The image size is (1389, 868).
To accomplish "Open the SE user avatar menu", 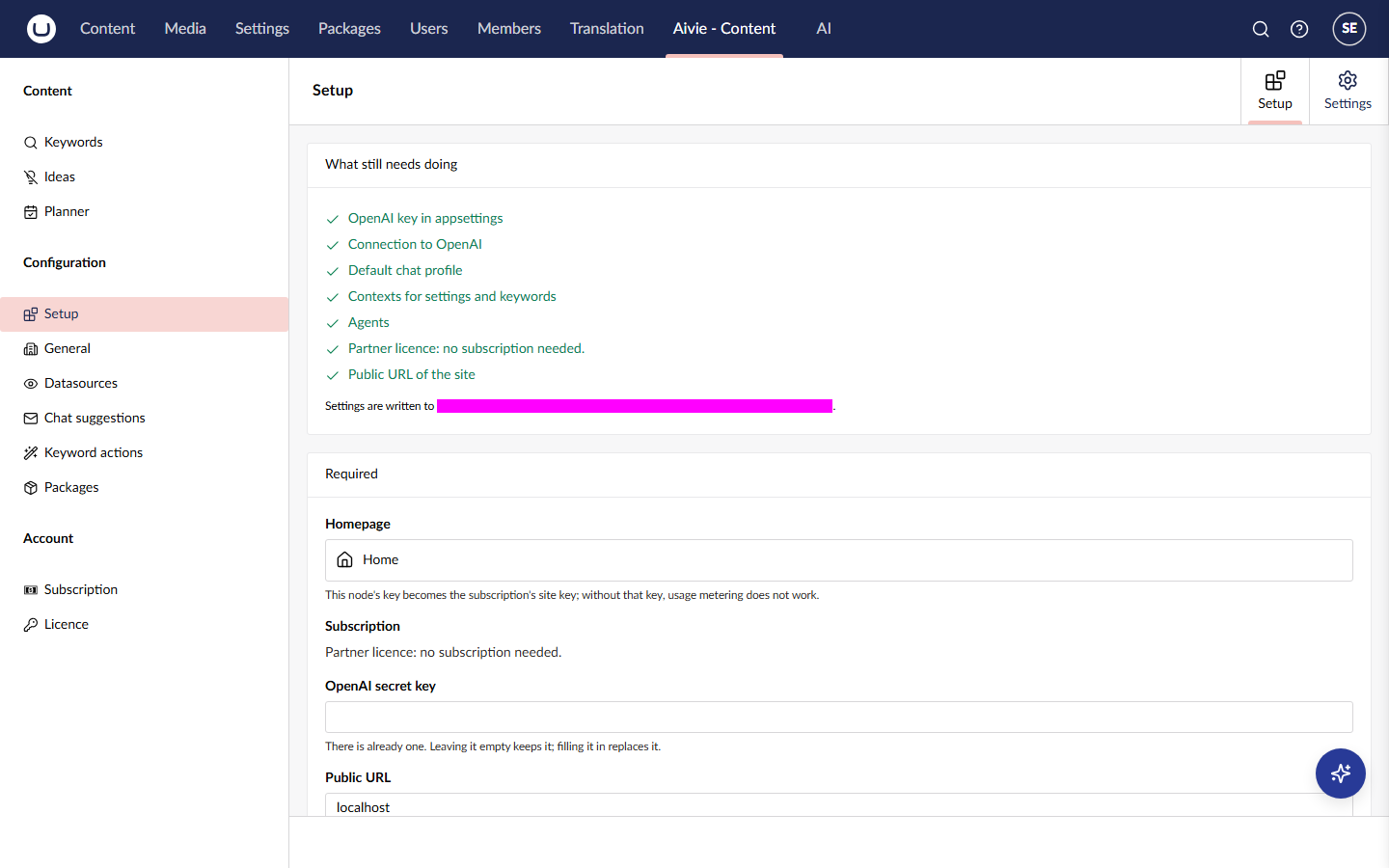I will (x=1349, y=29).
